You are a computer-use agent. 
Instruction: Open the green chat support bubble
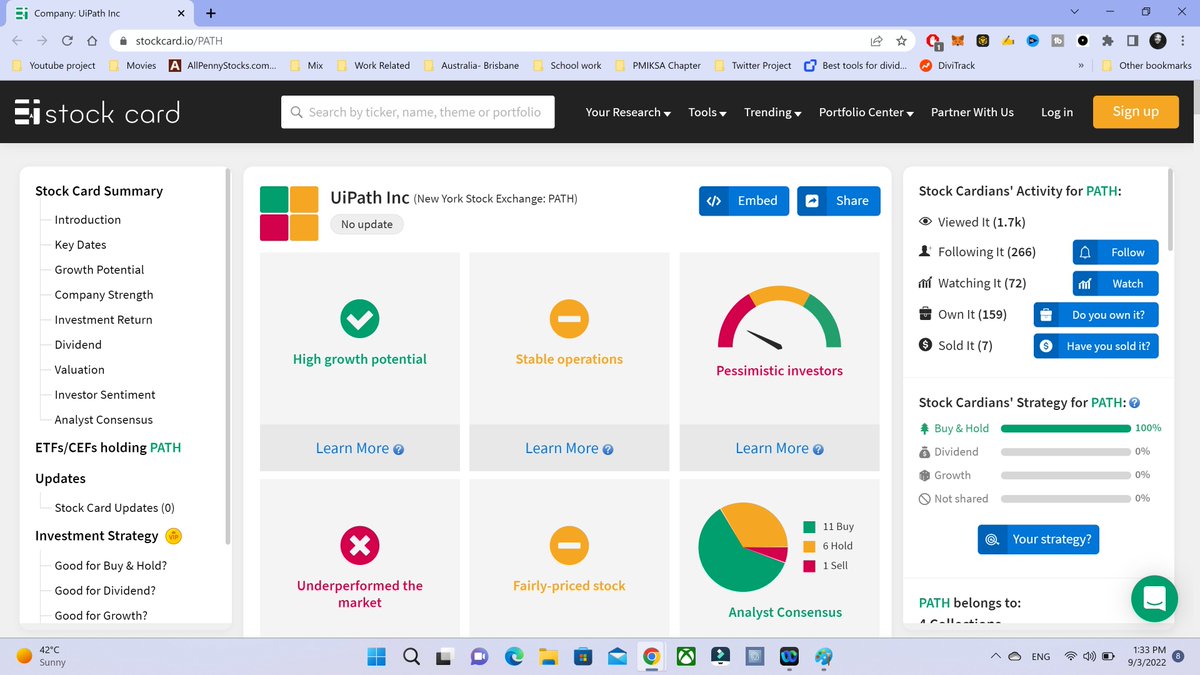pos(1154,598)
